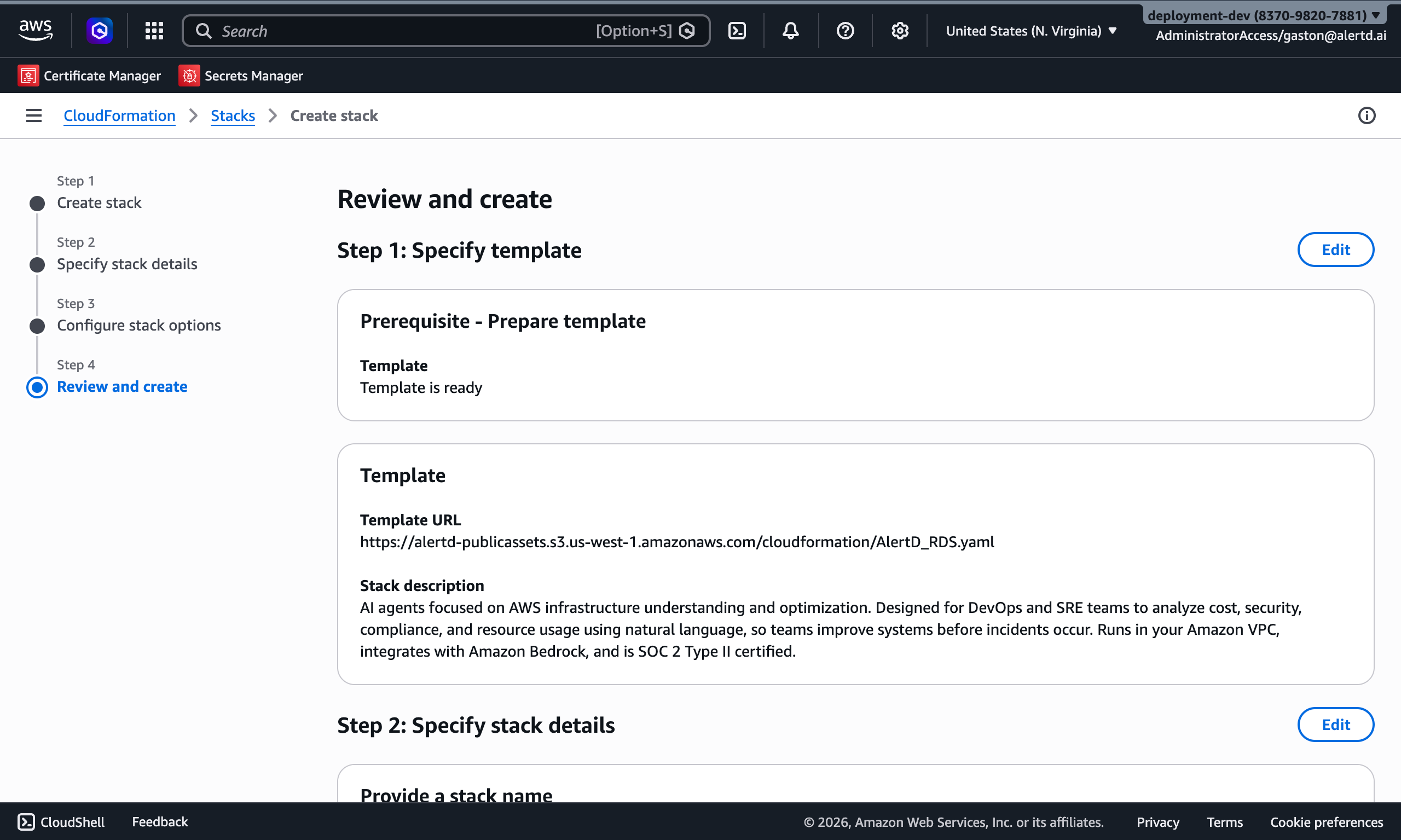Click the Stack description paragraph
1401x840 pixels.
[830, 629]
